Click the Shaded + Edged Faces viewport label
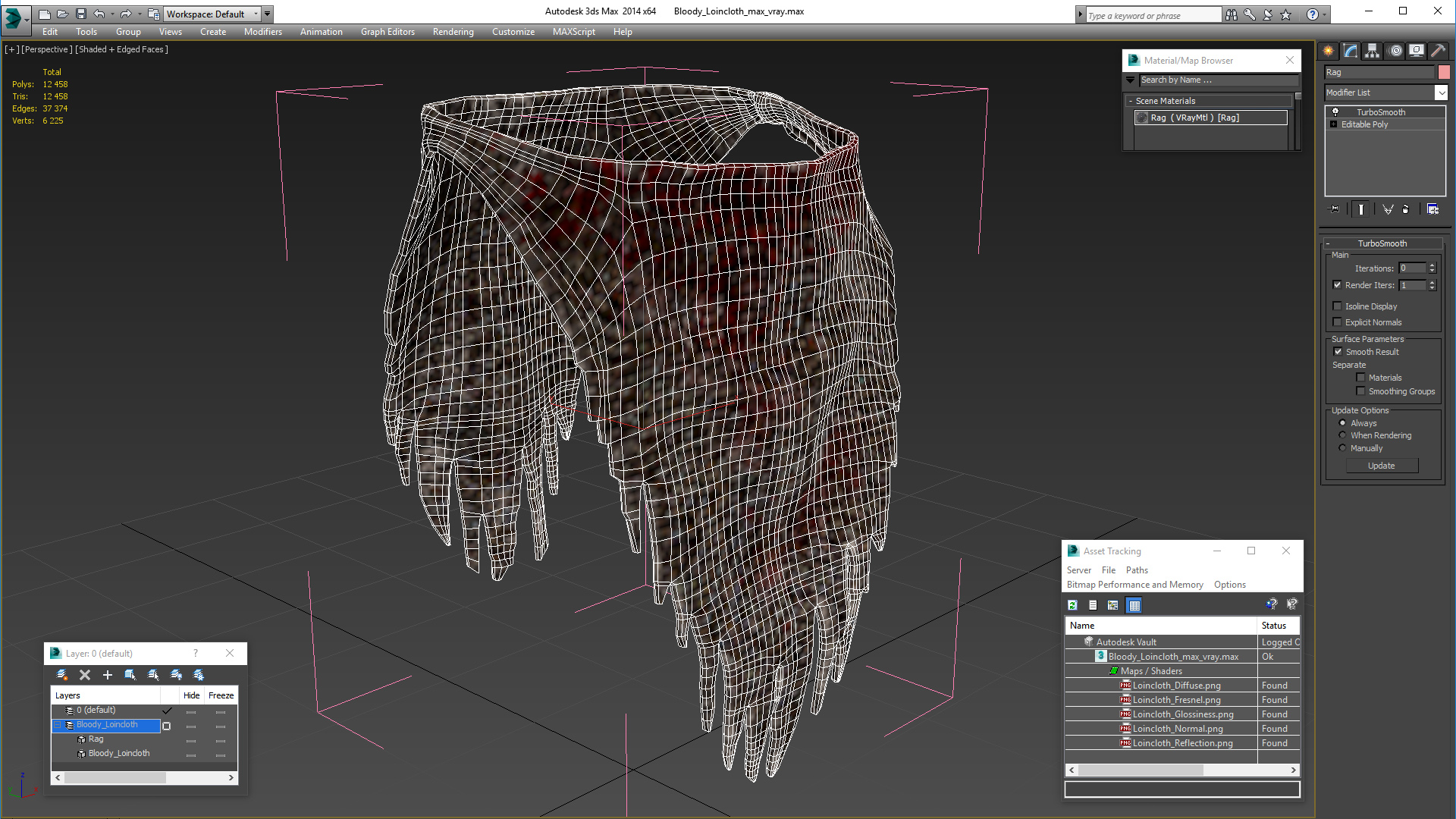Screen dimensions: 1456x819 (122, 49)
